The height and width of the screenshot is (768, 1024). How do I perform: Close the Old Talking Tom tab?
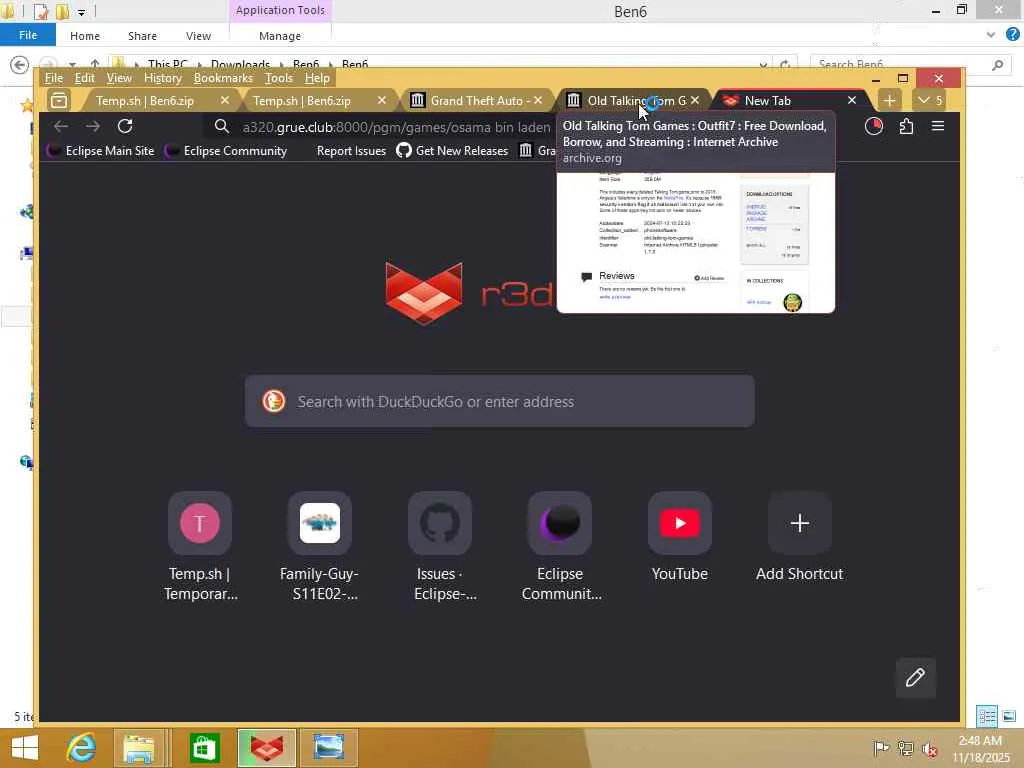click(695, 101)
